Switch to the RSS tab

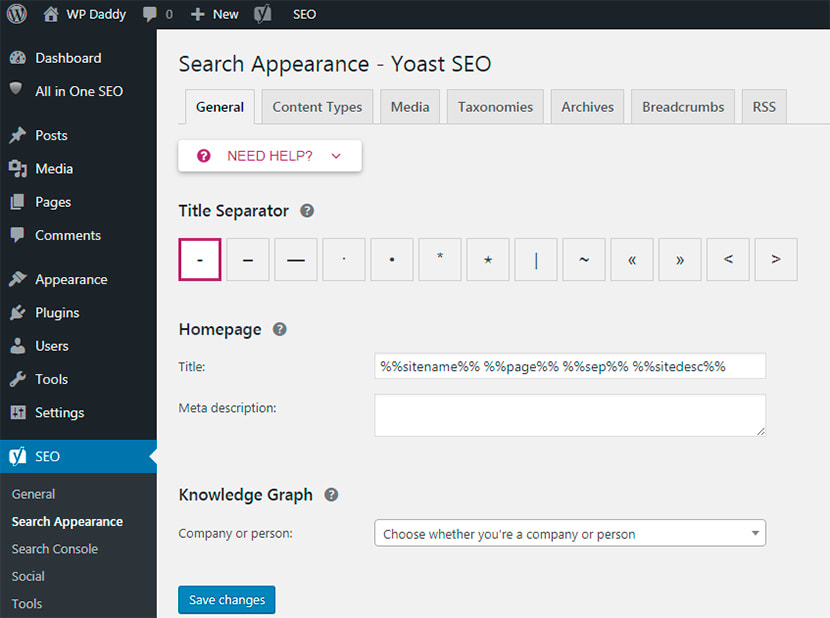(x=764, y=107)
